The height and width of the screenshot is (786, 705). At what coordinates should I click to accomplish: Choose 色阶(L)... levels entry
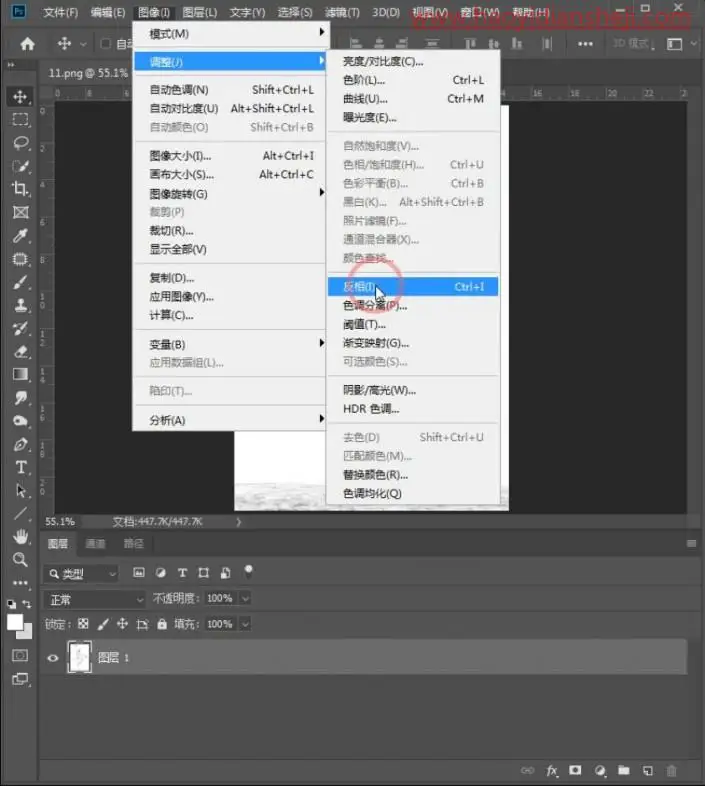coord(413,80)
